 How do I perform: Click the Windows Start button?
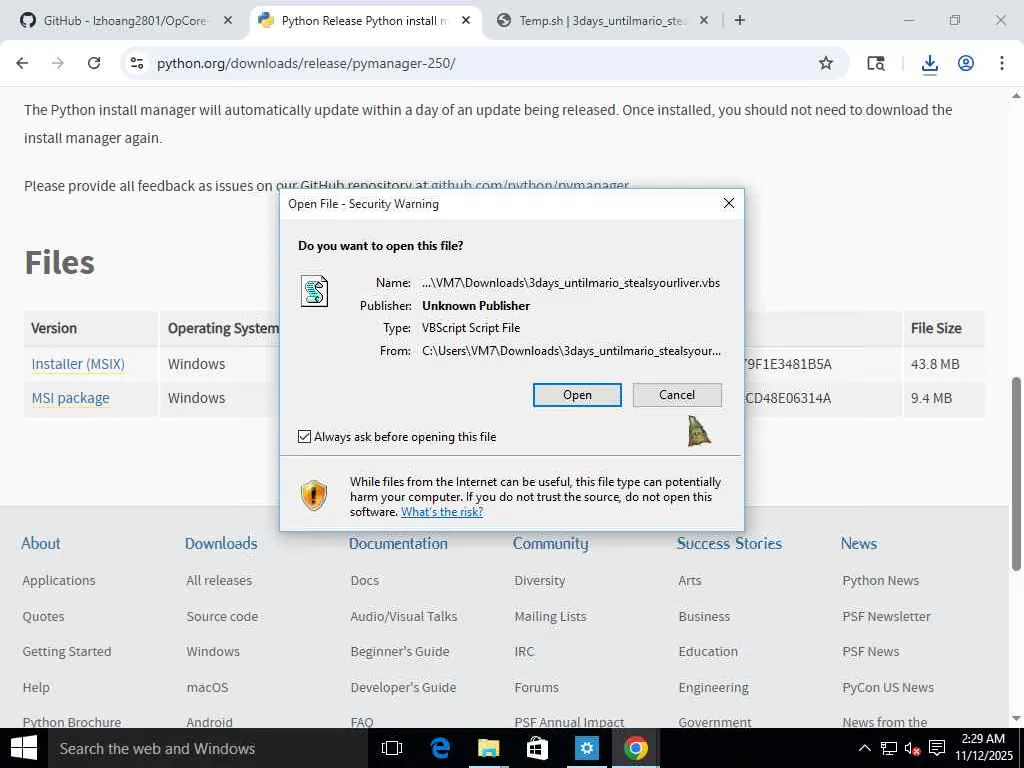coord(24,748)
